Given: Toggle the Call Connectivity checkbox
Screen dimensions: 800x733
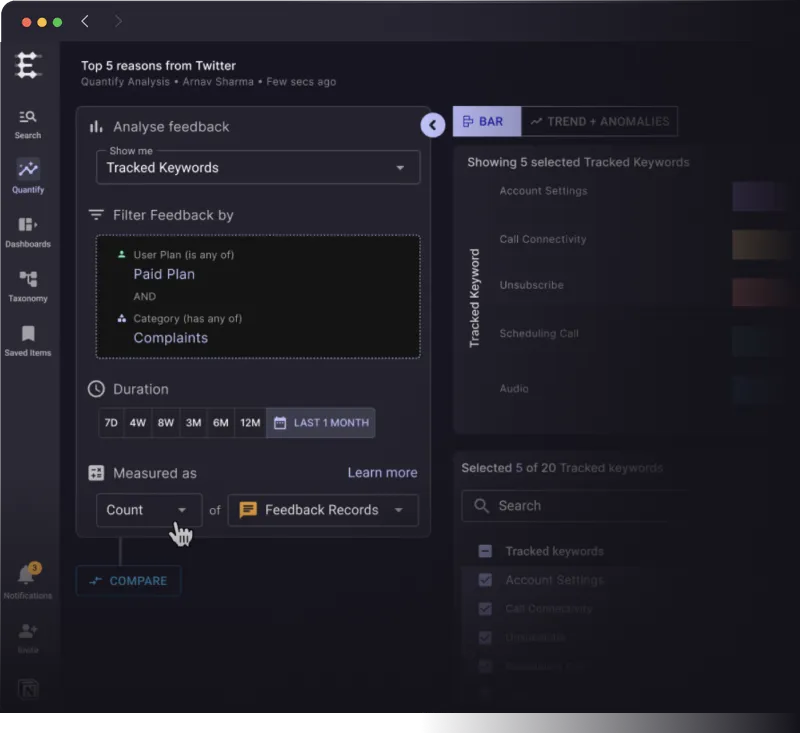Looking at the screenshot, I should click(485, 609).
